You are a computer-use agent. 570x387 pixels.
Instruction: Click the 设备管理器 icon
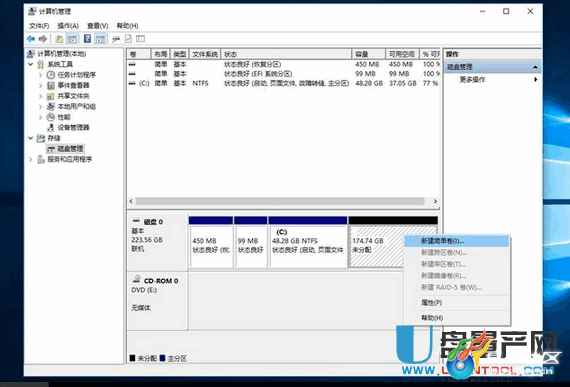pos(51,128)
